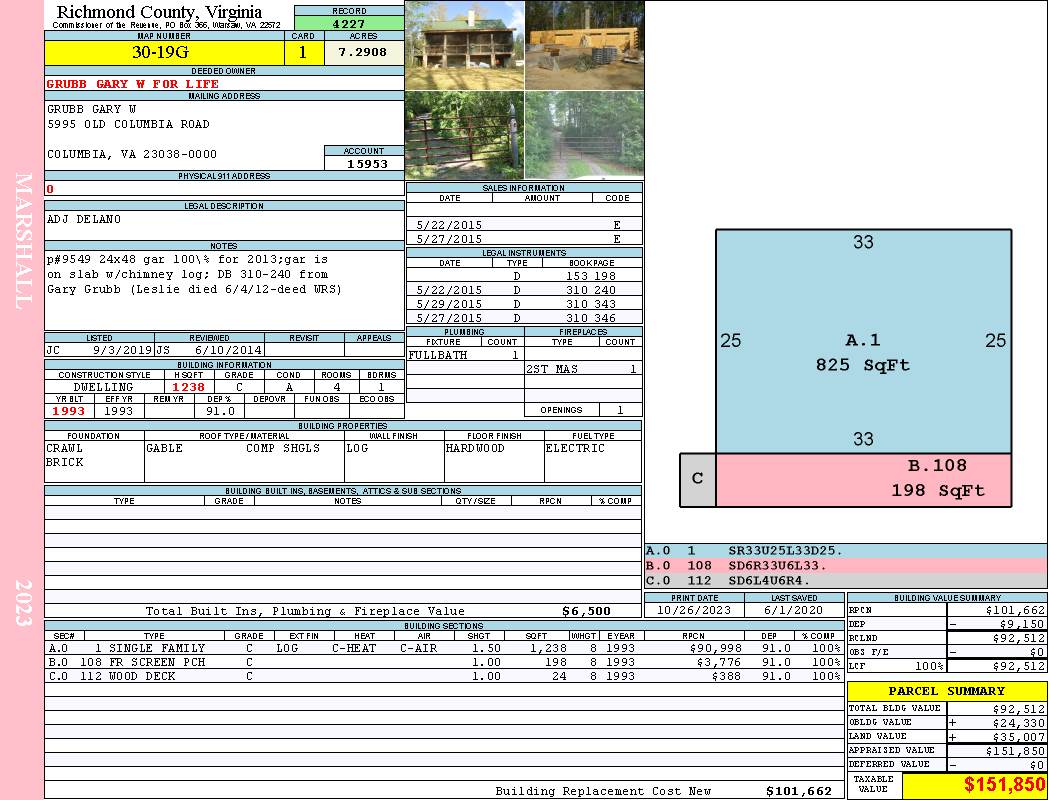Viewport: 1050px width, 800px height.
Task: Open the lumber construction site photo
Action: (x=584, y=45)
